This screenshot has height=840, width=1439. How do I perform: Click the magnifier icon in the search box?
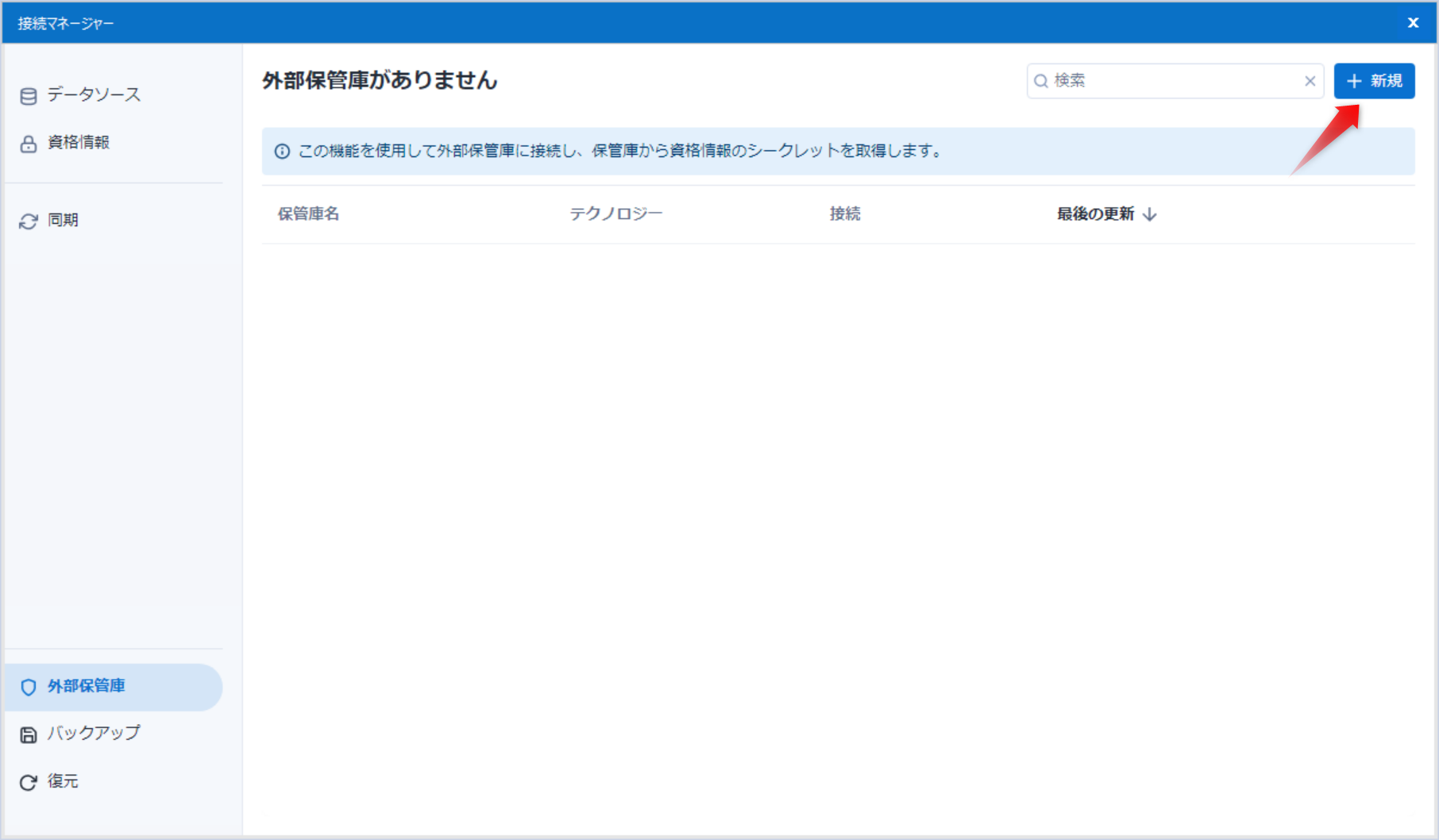click(1040, 81)
